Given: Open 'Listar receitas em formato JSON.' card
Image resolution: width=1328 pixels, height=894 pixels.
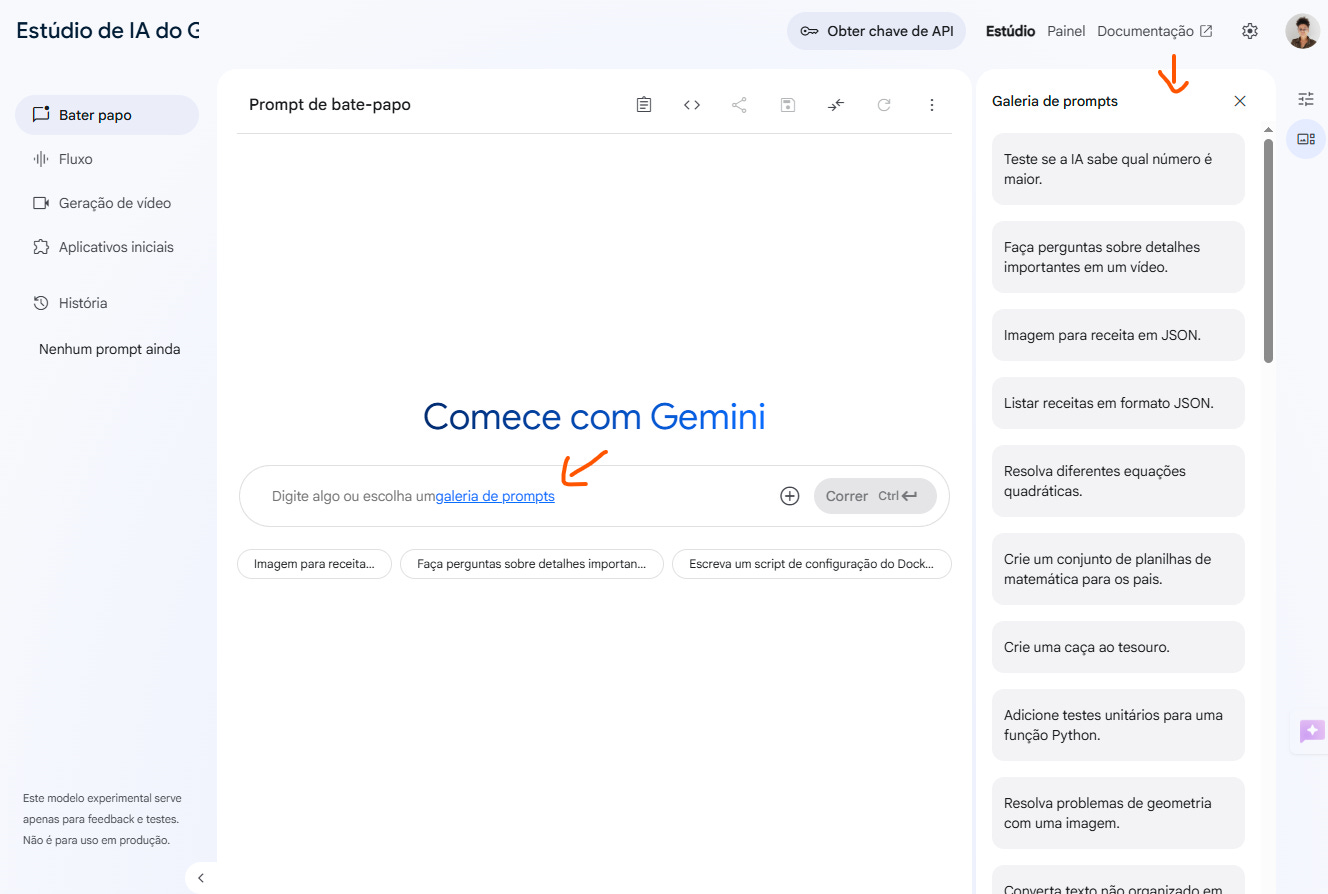Looking at the screenshot, I should tap(1118, 403).
